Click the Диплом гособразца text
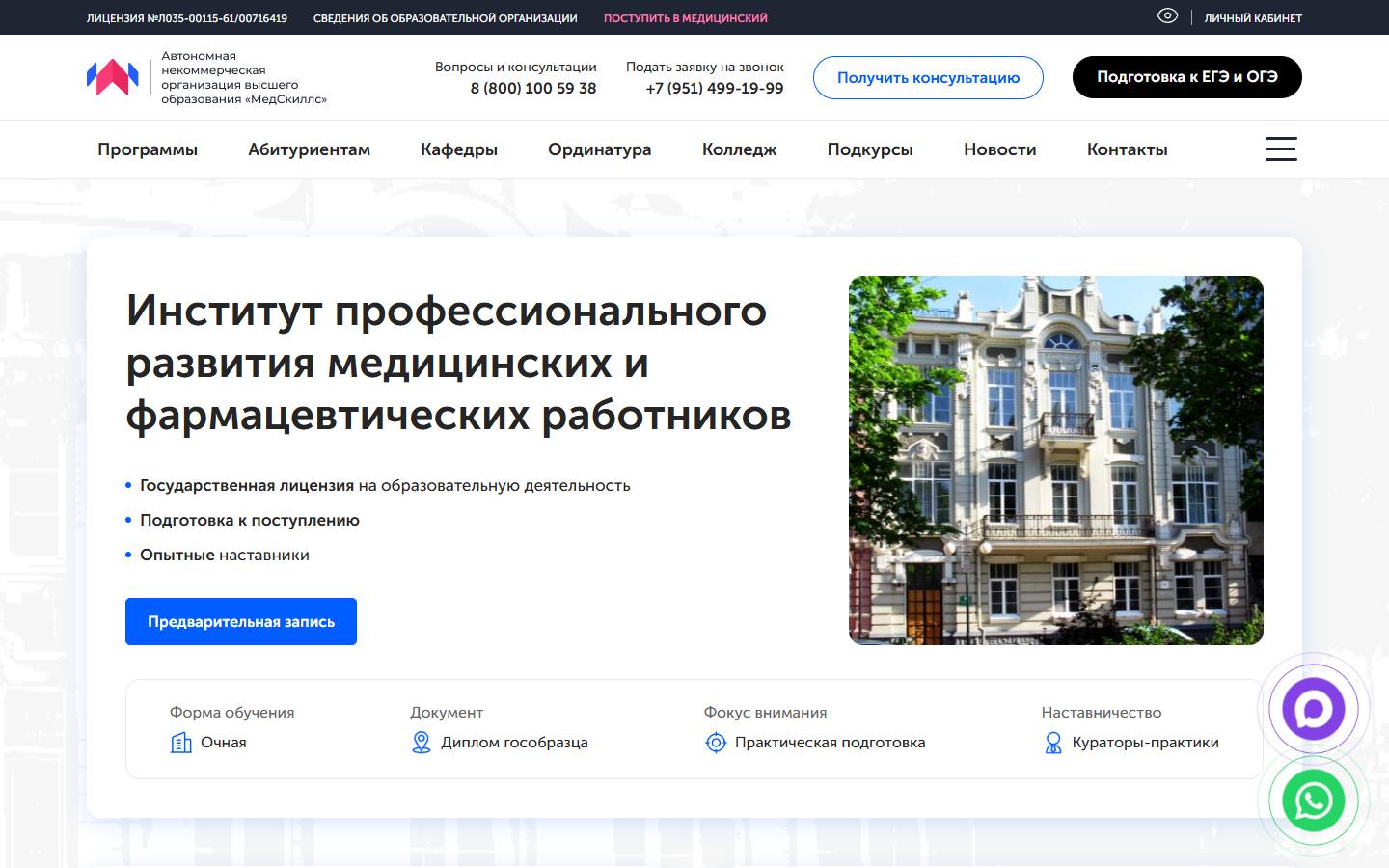 tap(514, 743)
